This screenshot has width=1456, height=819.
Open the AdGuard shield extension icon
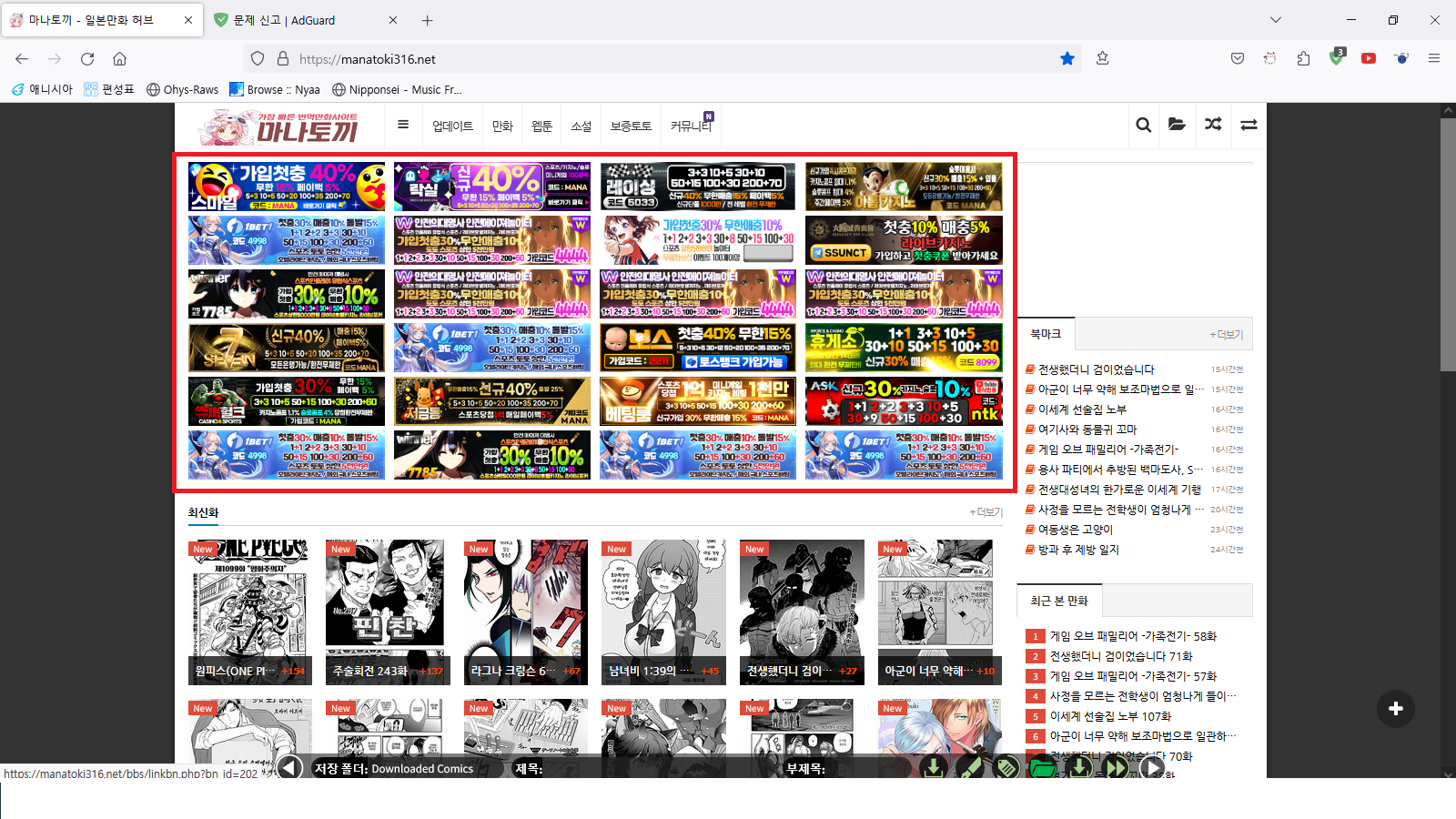coord(1336,58)
